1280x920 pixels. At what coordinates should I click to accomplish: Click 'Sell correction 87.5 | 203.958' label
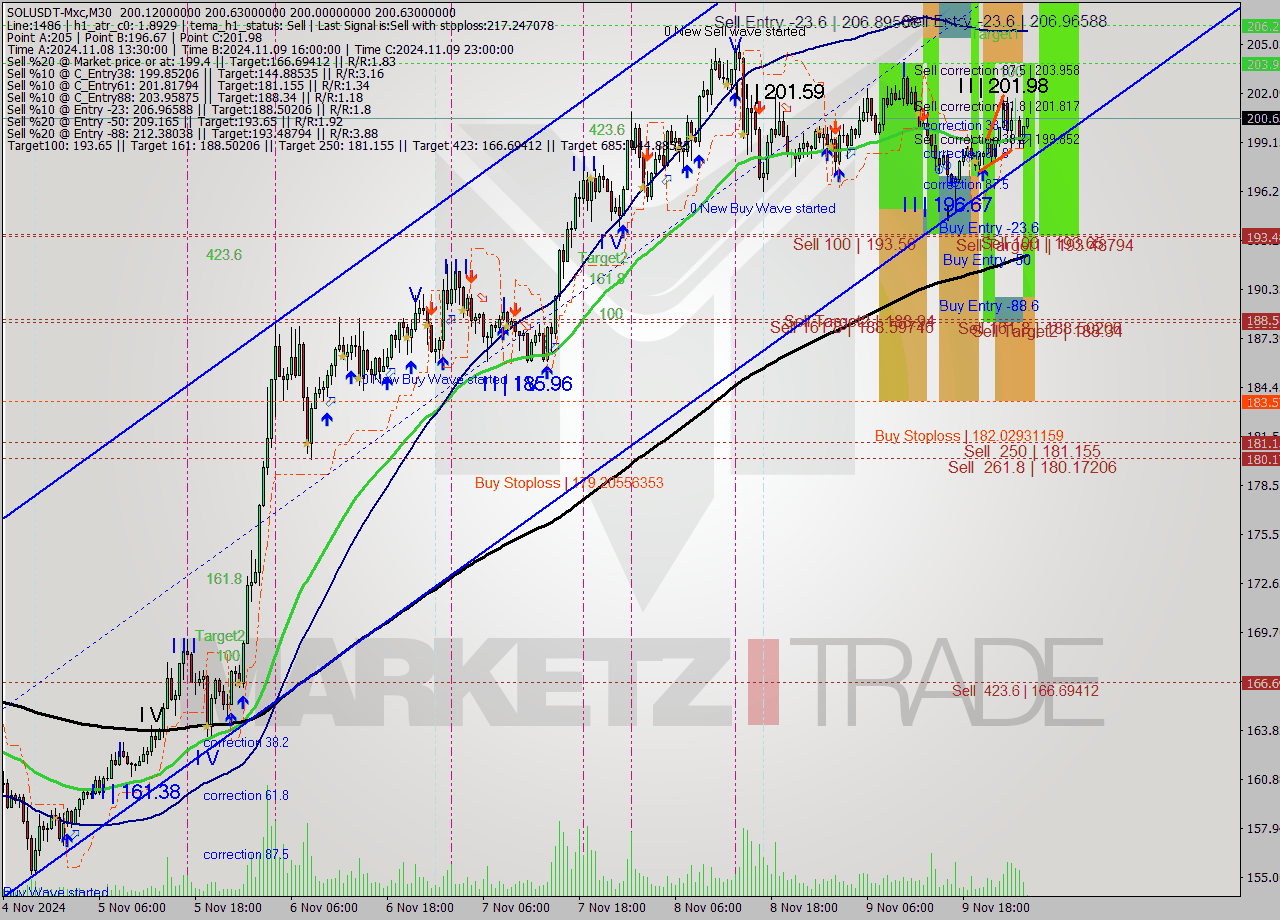997,71
